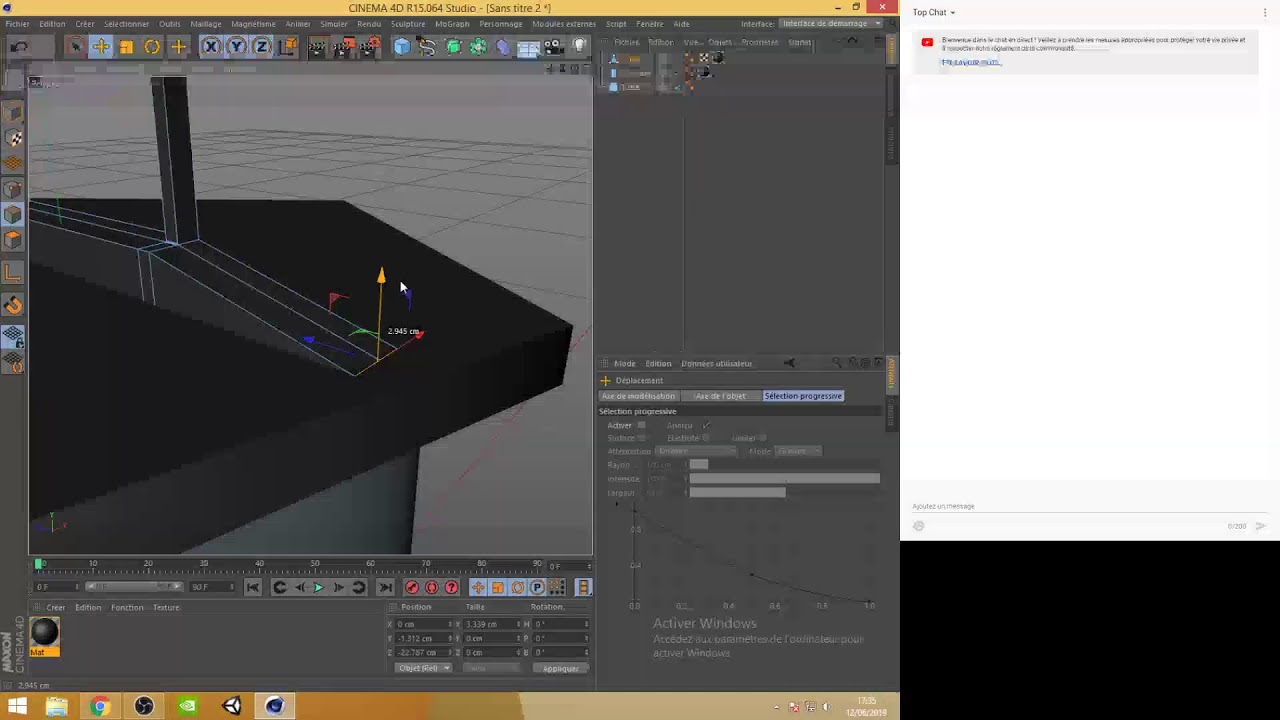Open the Maillage menu
Screen dimensions: 1280x720
coord(206,24)
